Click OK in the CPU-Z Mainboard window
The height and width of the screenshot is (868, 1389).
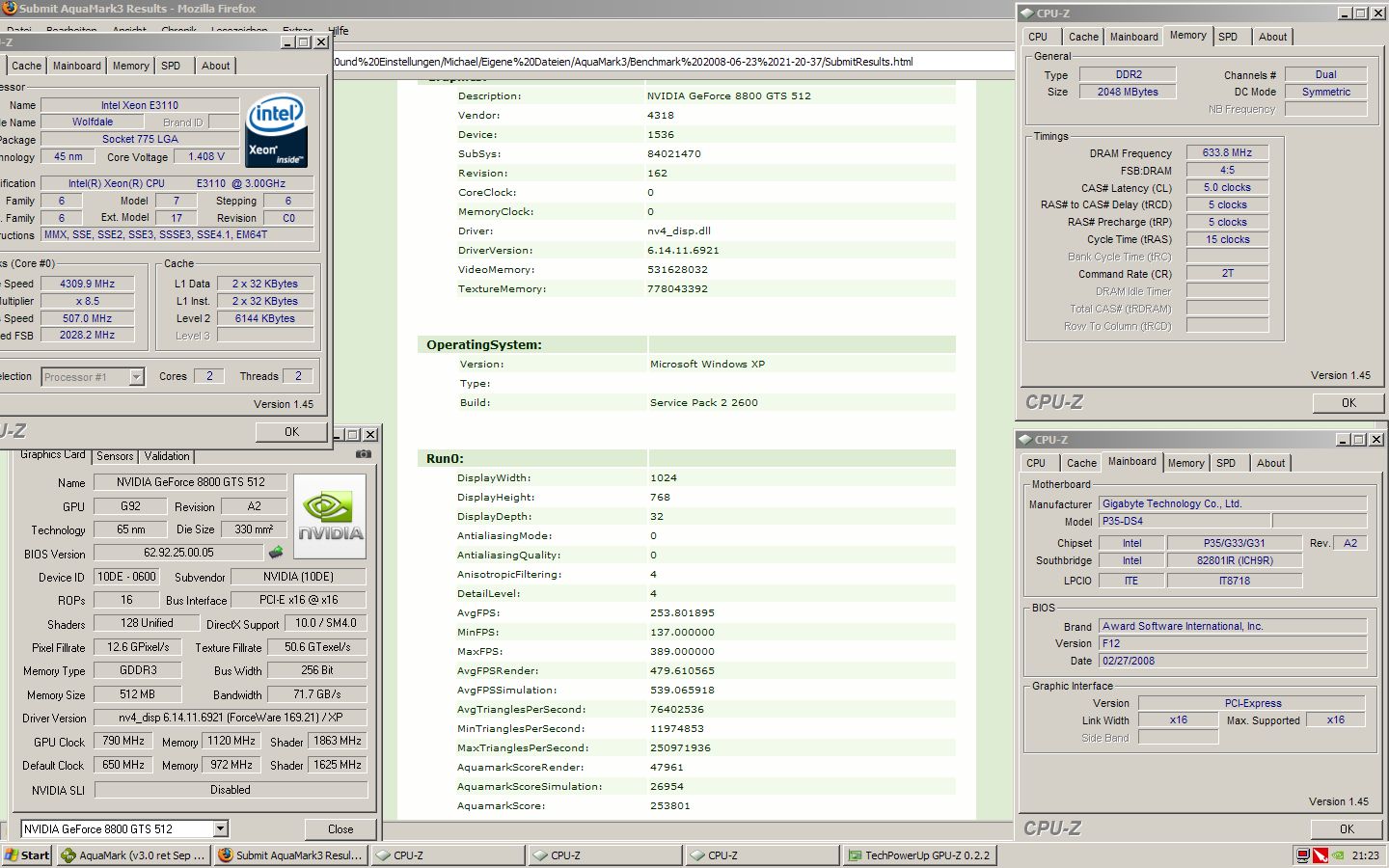[x=1347, y=829]
